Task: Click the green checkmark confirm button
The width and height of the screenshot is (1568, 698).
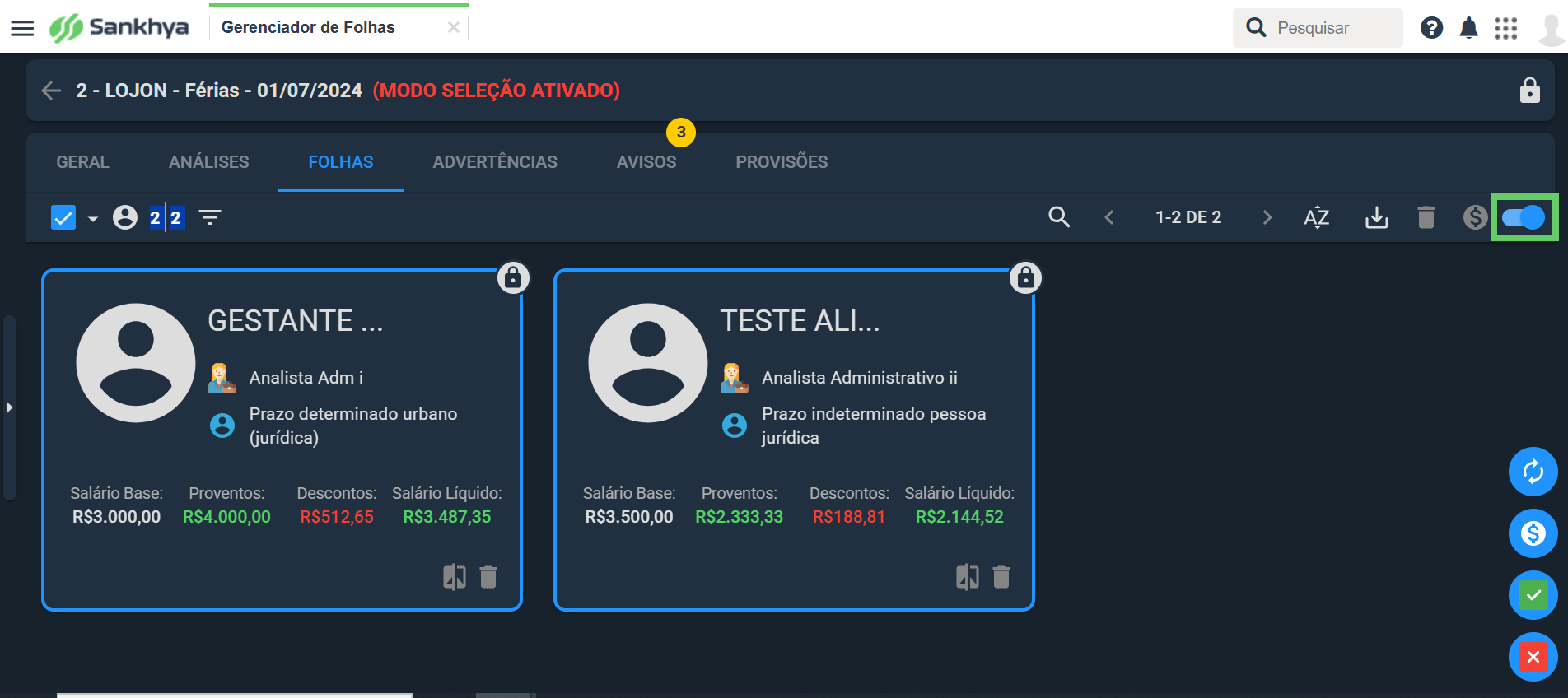Action: coord(1533,595)
